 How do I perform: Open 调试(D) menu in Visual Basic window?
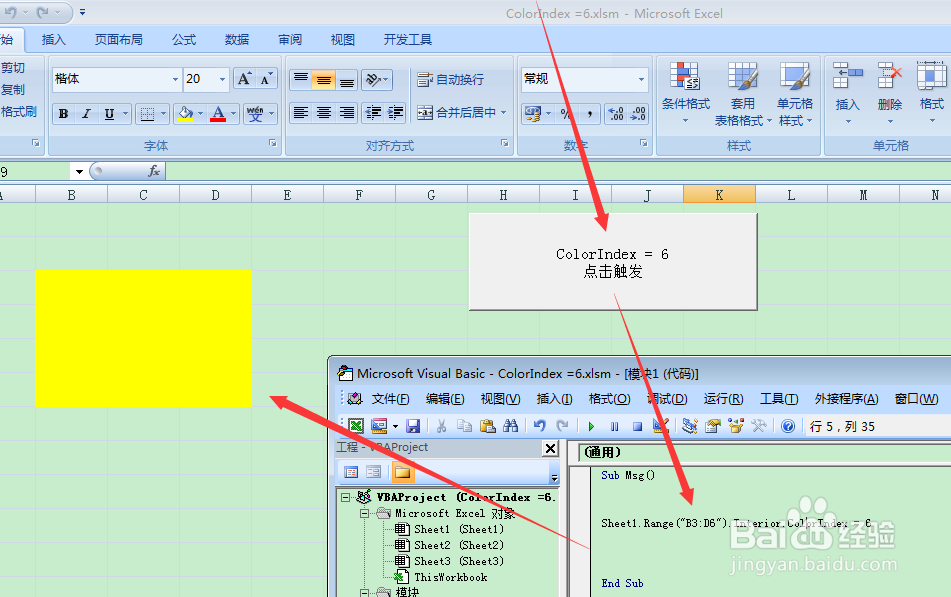click(668, 399)
